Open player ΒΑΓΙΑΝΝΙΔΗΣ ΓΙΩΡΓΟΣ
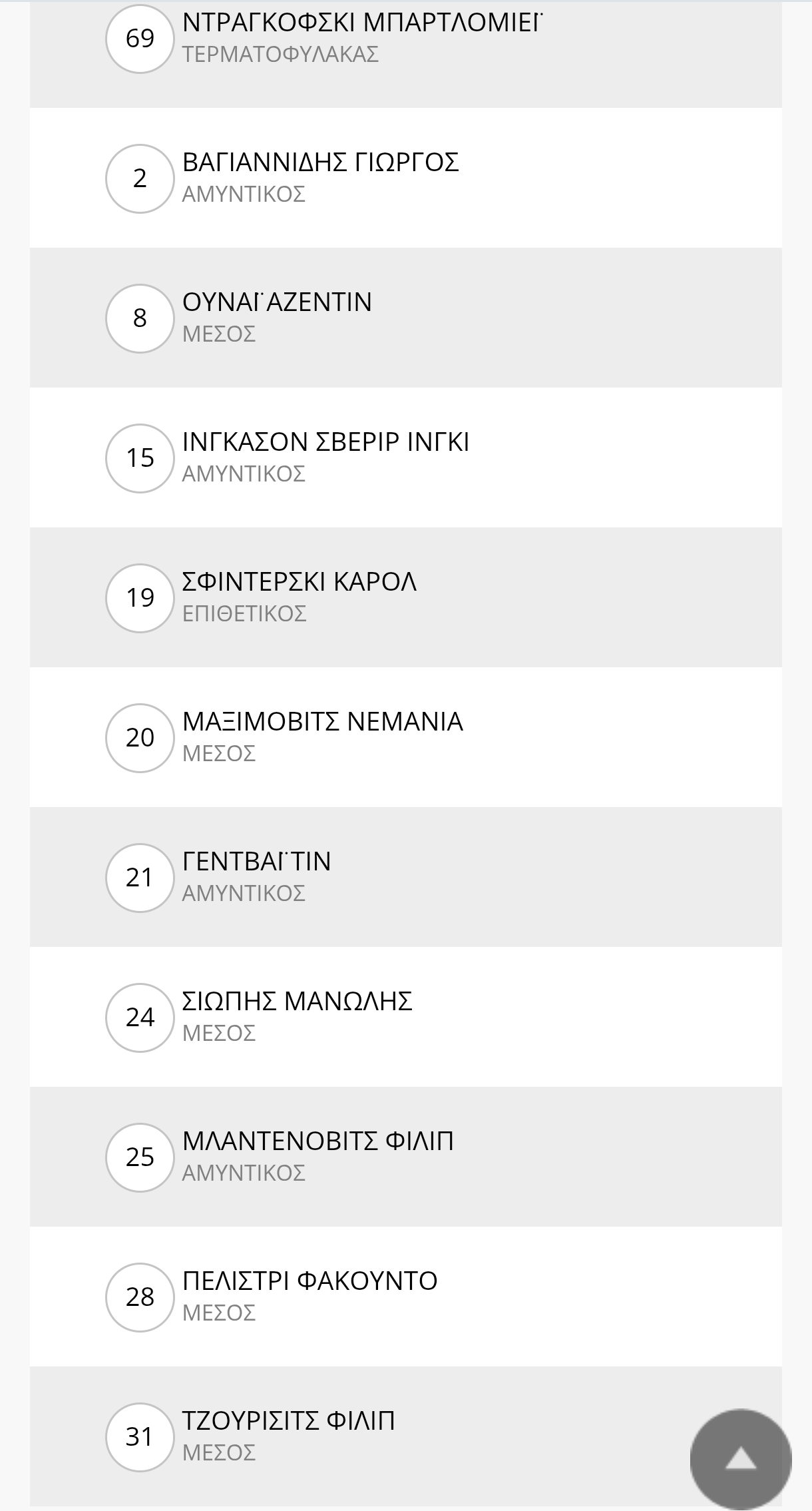This screenshot has height=1511, width=812. tap(320, 162)
